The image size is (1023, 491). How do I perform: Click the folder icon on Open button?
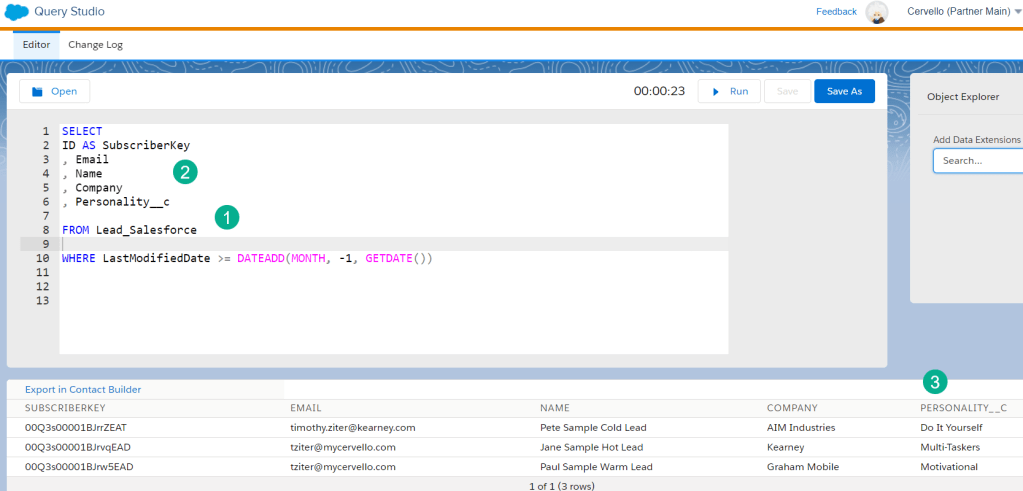pos(37,91)
